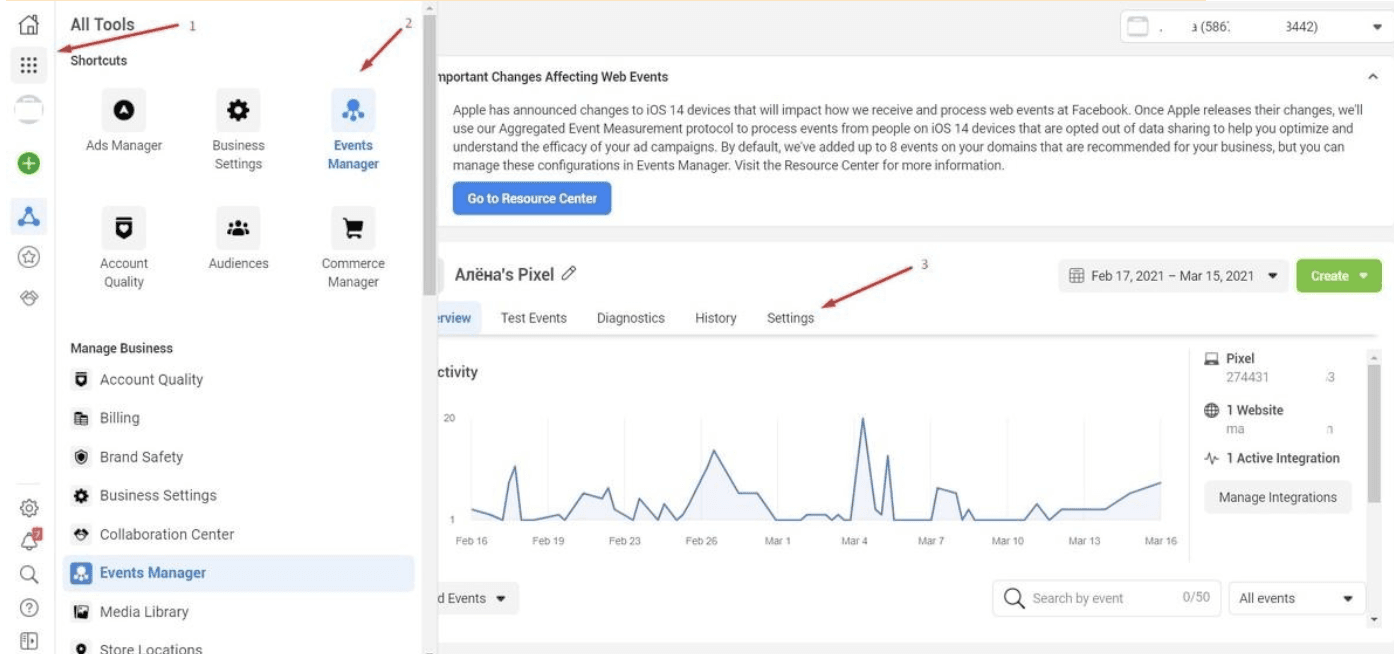The width and height of the screenshot is (1394, 654).
Task: Open the notifications bell icon
Action: click(x=29, y=541)
